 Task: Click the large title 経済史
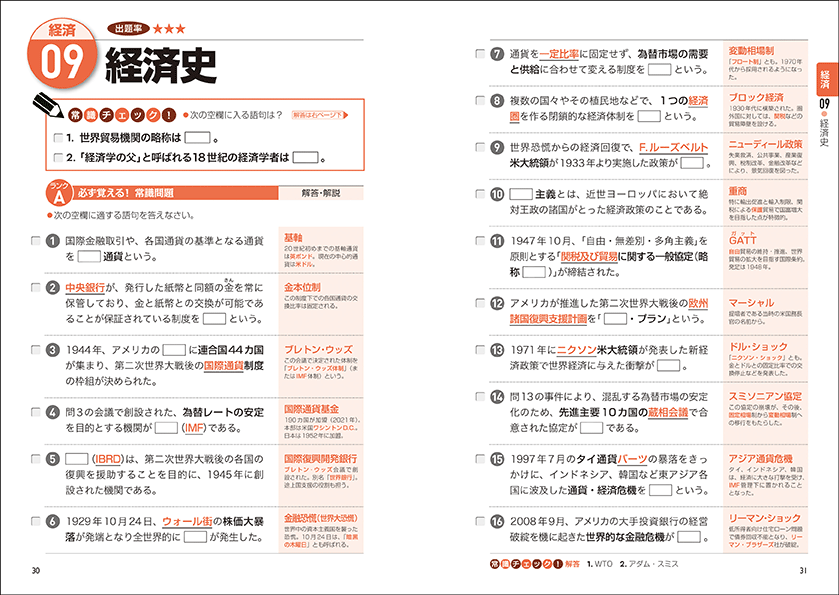161,65
